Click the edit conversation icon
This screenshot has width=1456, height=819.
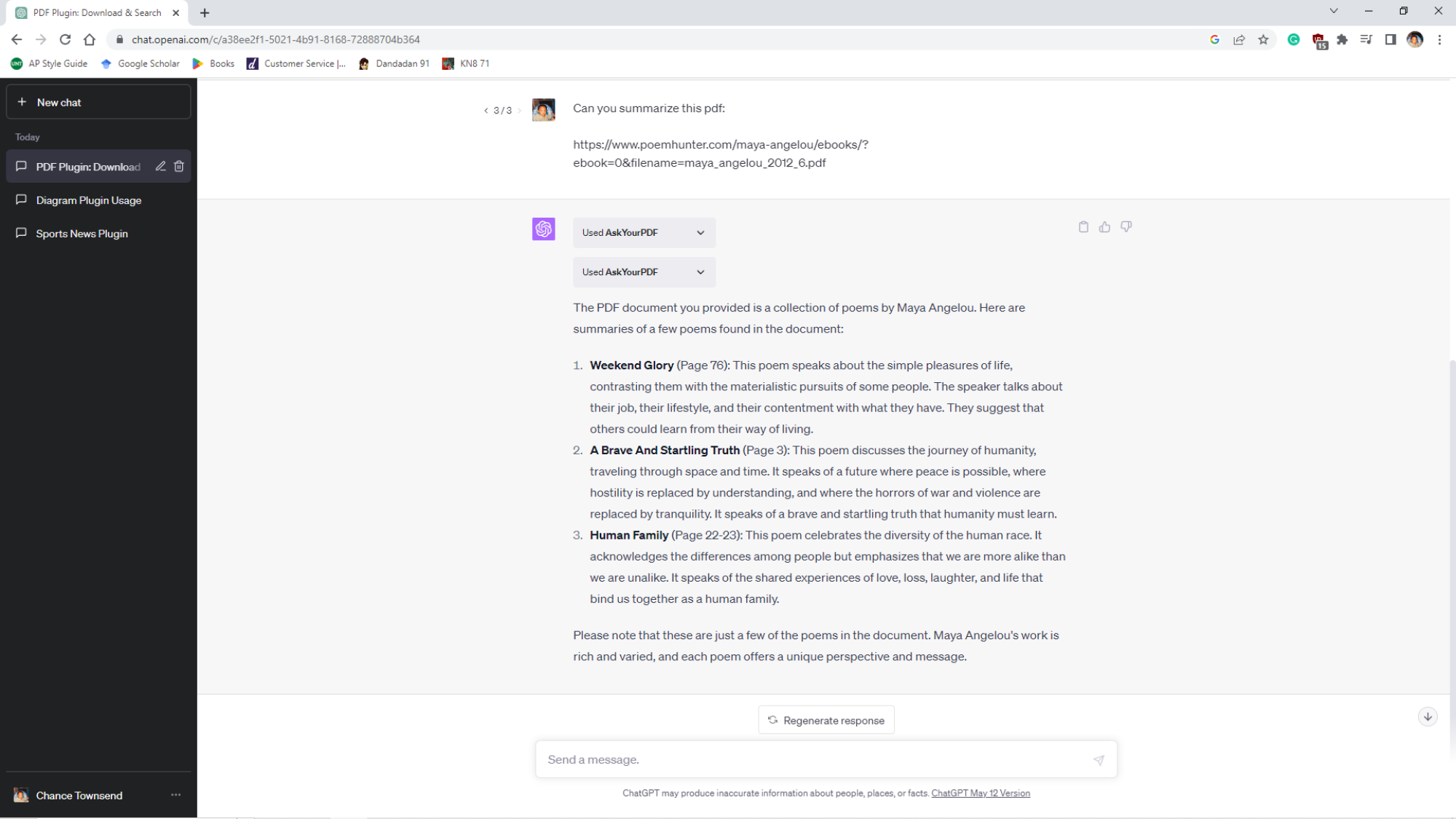click(160, 167)
